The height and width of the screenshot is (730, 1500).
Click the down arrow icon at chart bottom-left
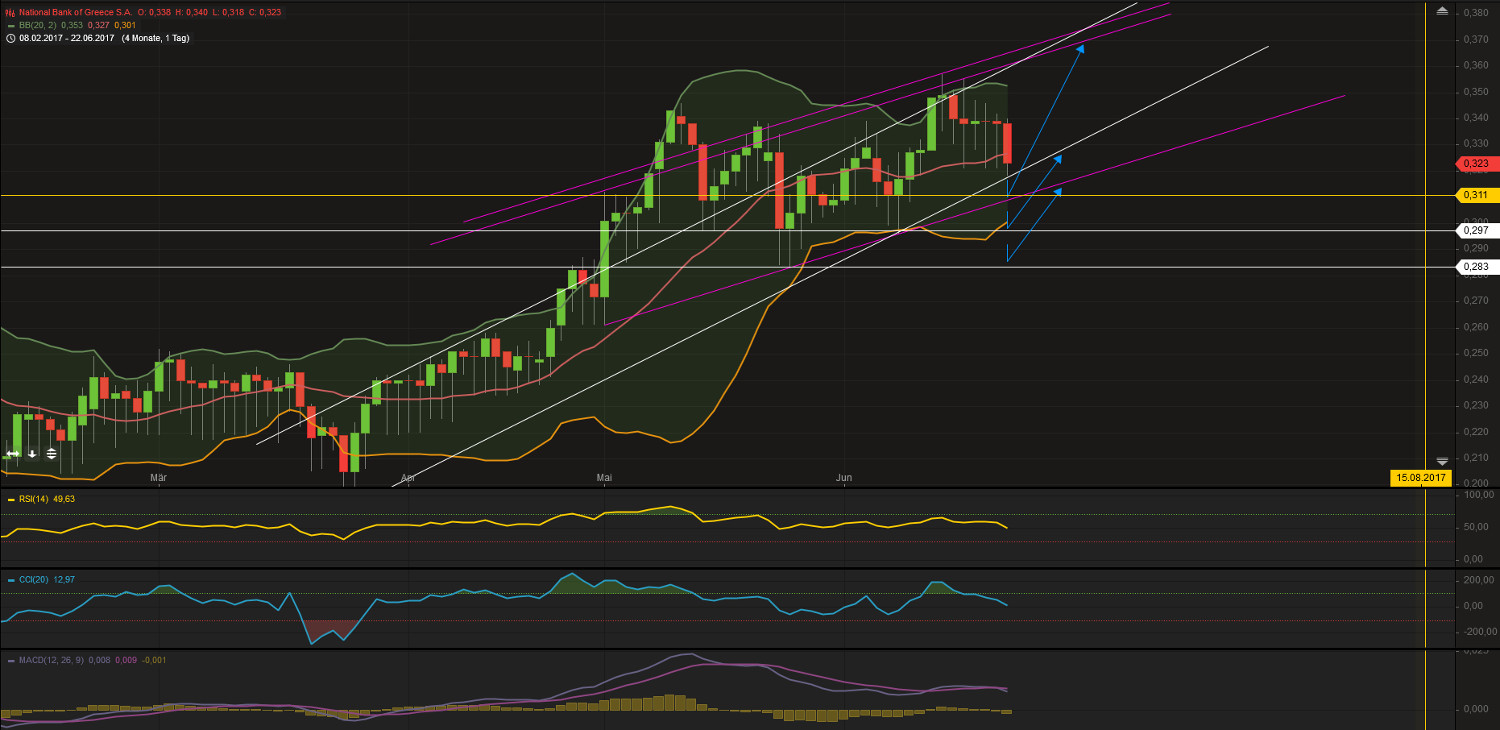coord(32,454)
